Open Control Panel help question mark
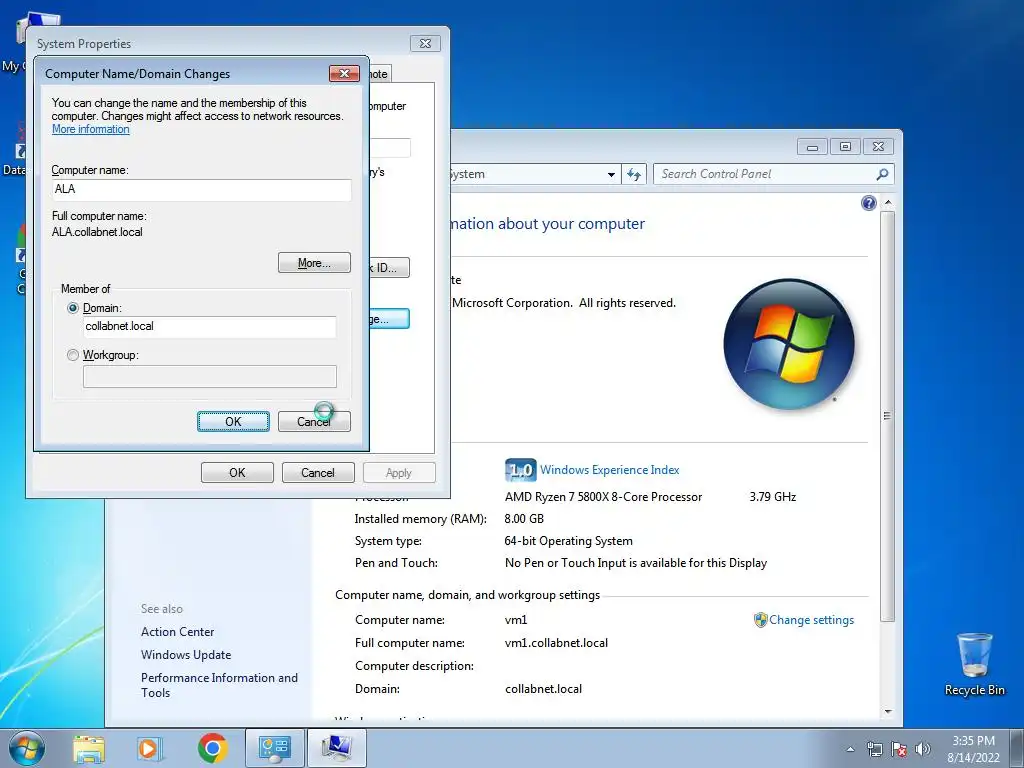The image size is (1024, 768). coord(869,203)
